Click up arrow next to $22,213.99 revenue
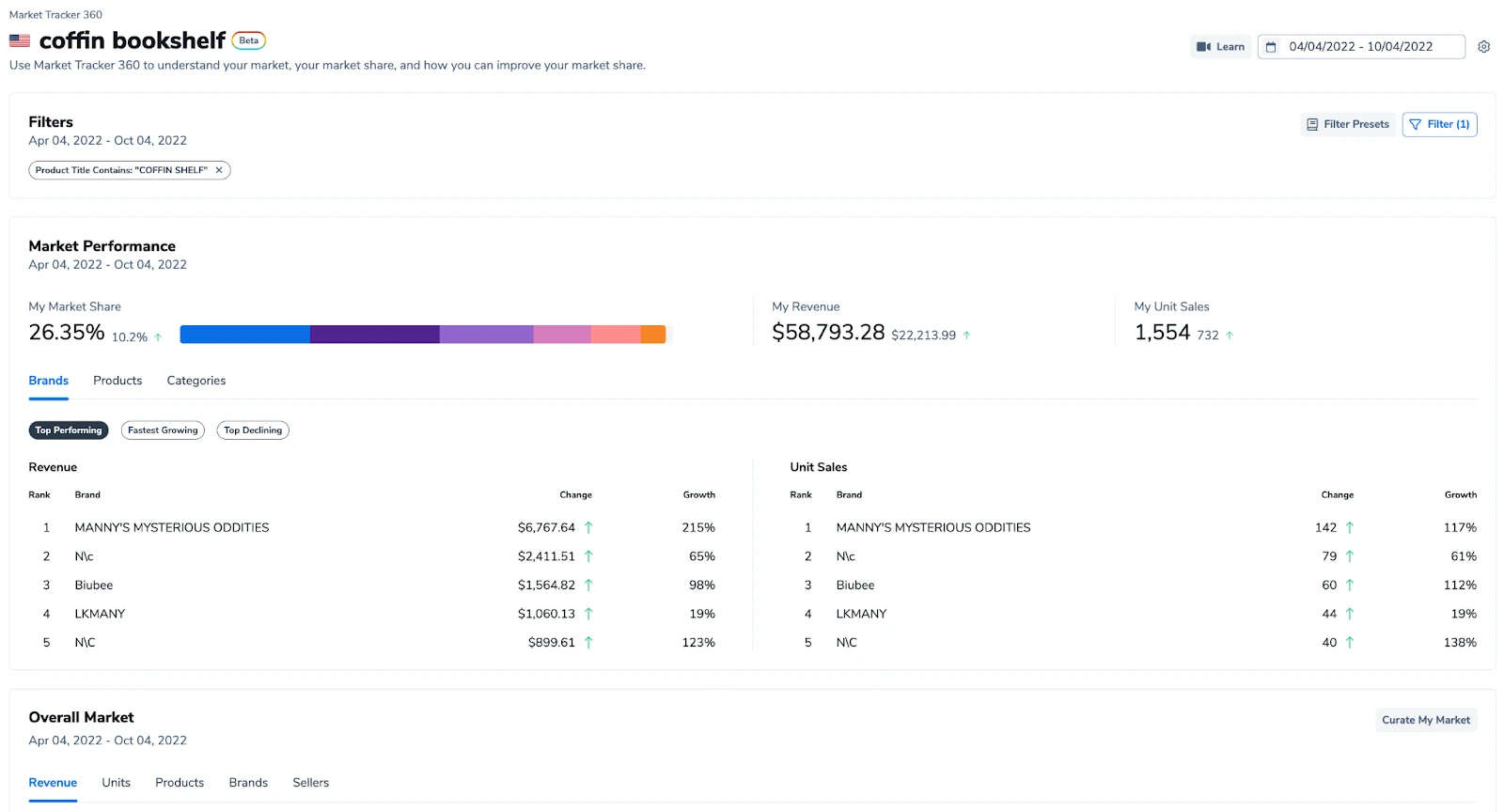 pyautogui.click(x=966, y=336)
